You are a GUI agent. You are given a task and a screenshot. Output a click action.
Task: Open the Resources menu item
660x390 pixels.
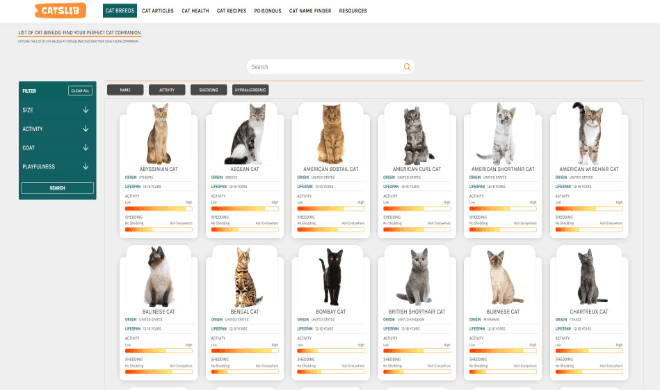[x=353, y=11]
